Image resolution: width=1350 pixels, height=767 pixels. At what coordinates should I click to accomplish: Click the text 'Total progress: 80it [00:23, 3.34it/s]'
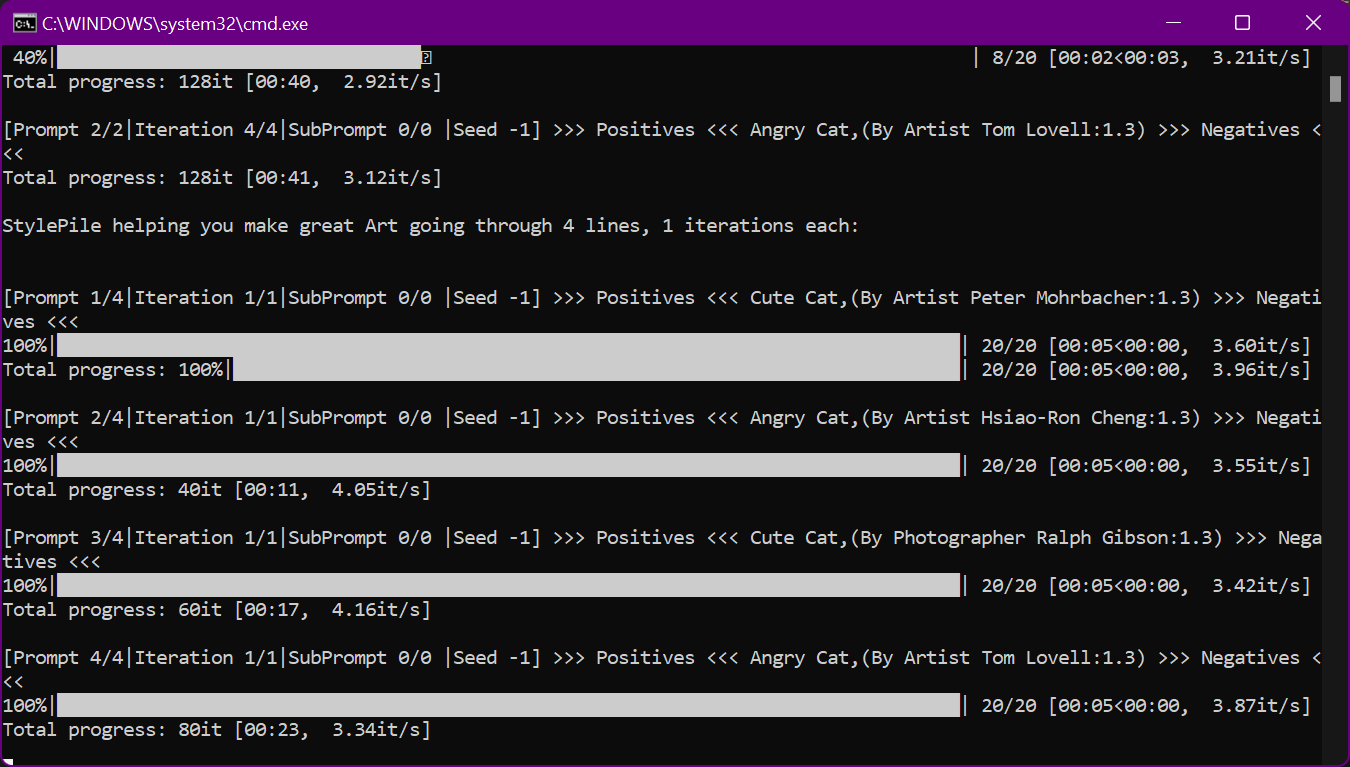click(x=217, y=729)
